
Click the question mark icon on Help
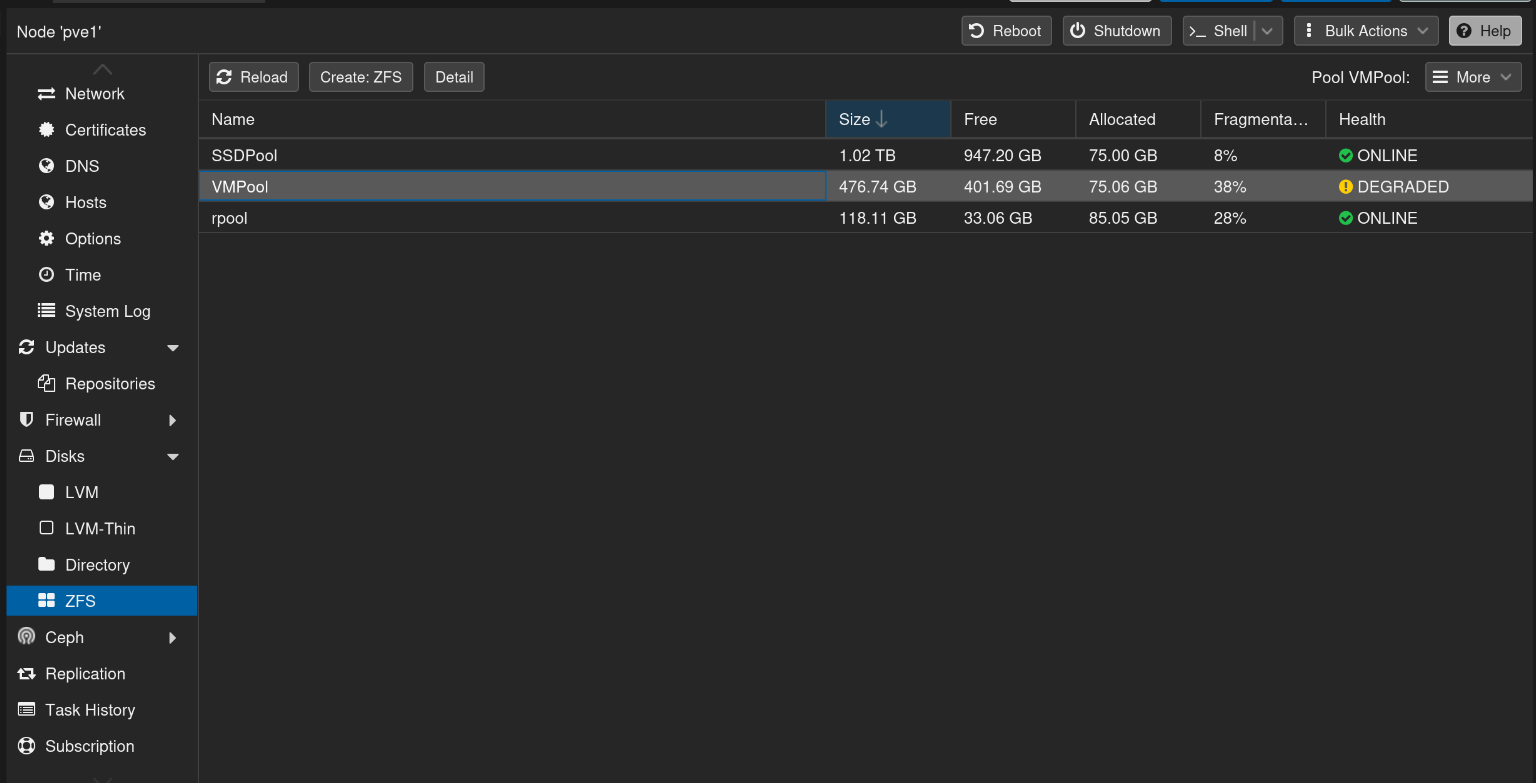coord(1465,31)
